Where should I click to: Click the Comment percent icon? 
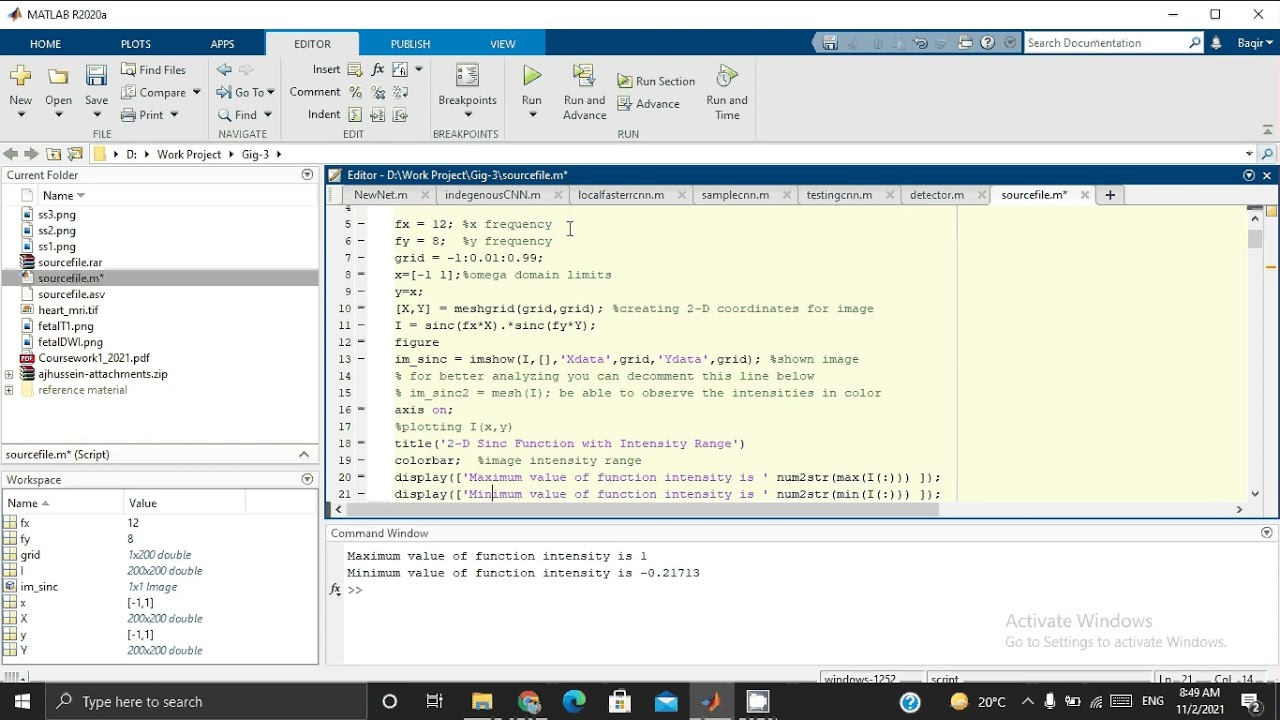[355, 92]
